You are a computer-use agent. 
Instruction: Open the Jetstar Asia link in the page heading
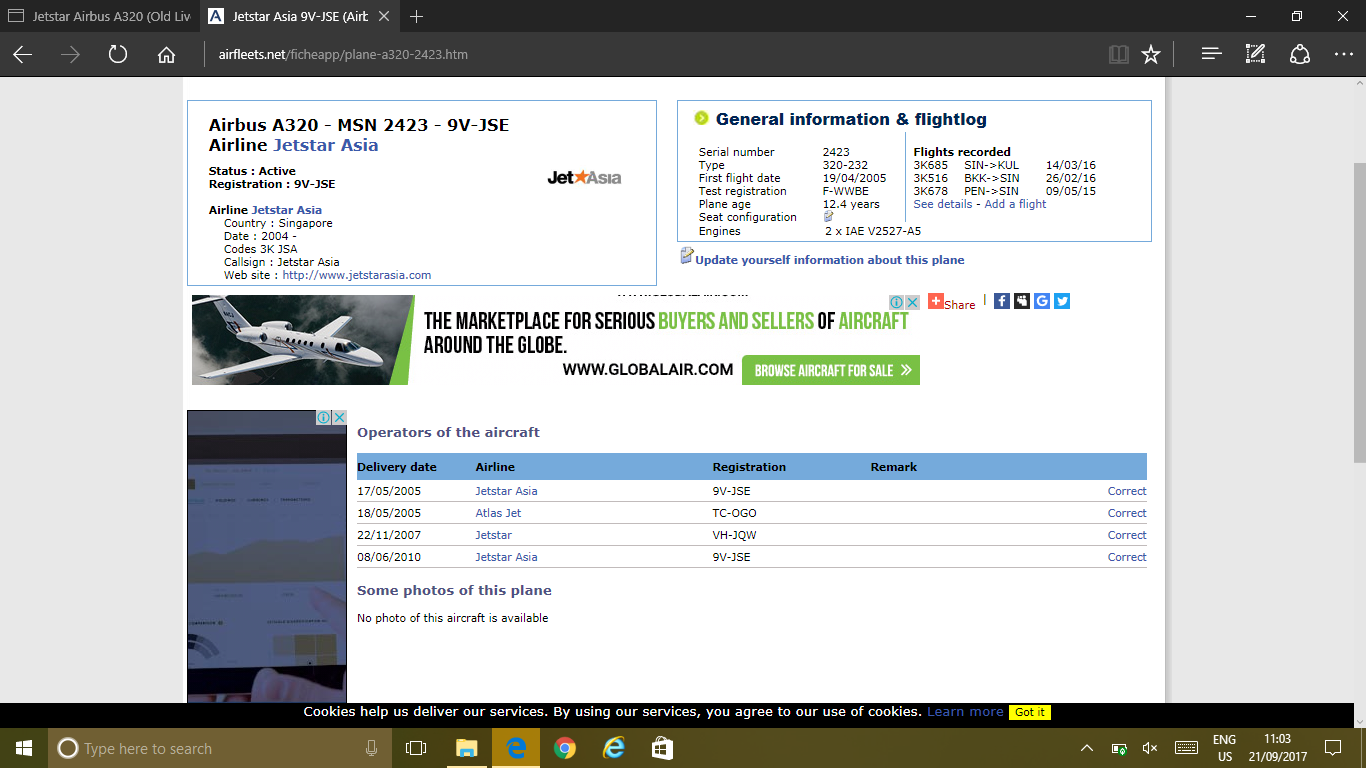(x=326, y=145)
